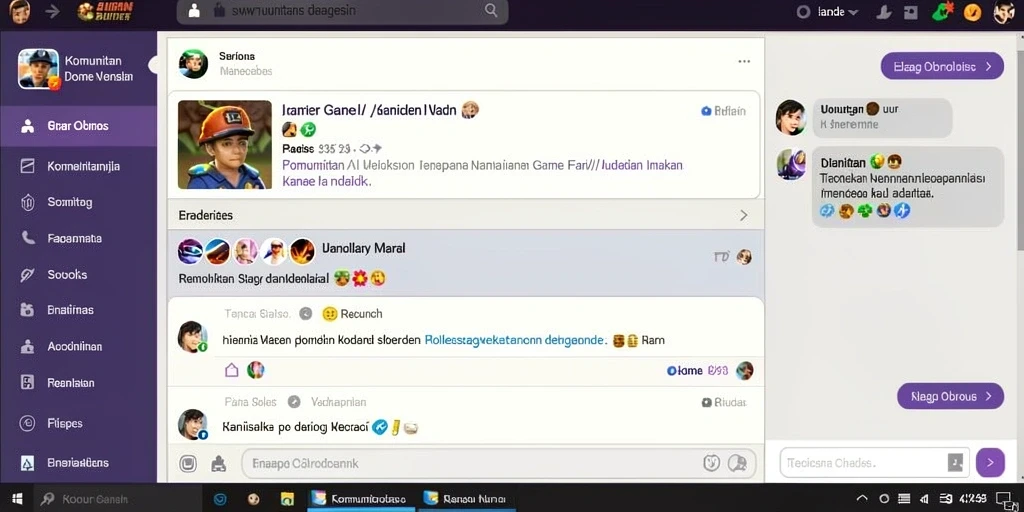Screen dimensions: 1024x512
Task: Open the taskbar notification center icon
Action: 1005,499
